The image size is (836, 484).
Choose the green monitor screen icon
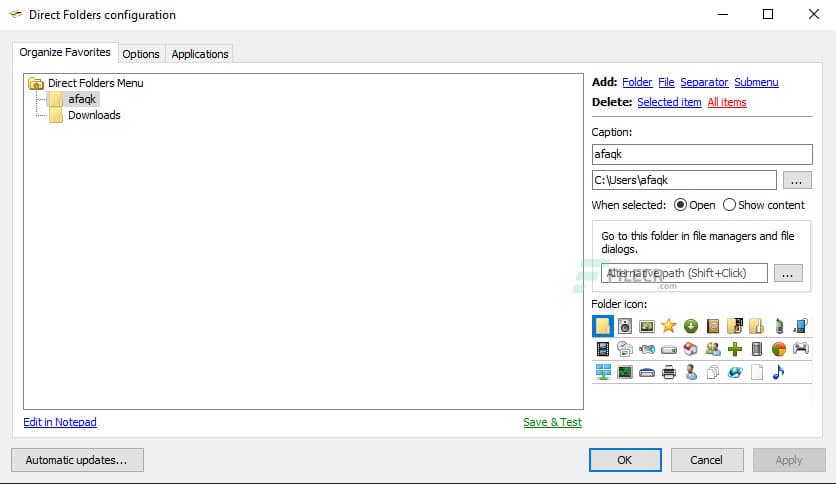[x=625, y=372]
